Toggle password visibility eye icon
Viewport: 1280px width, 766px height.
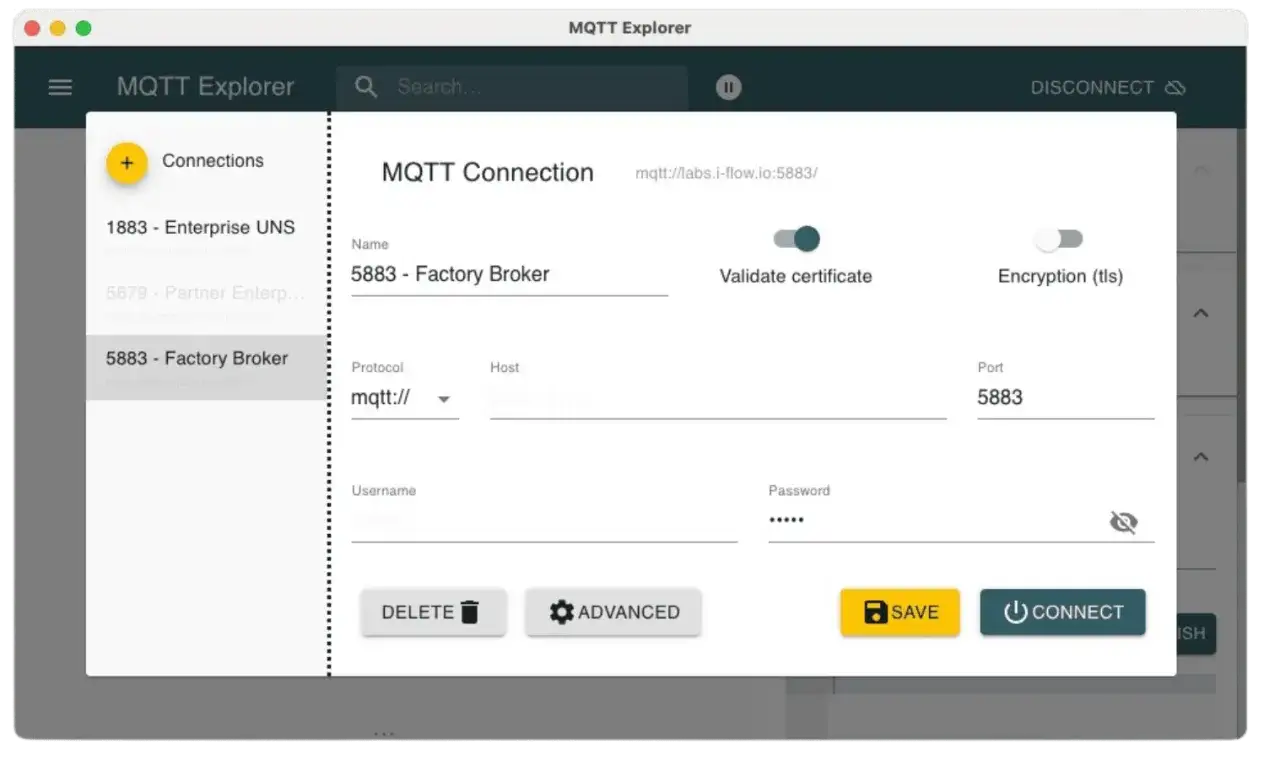tap(1124, 522)
